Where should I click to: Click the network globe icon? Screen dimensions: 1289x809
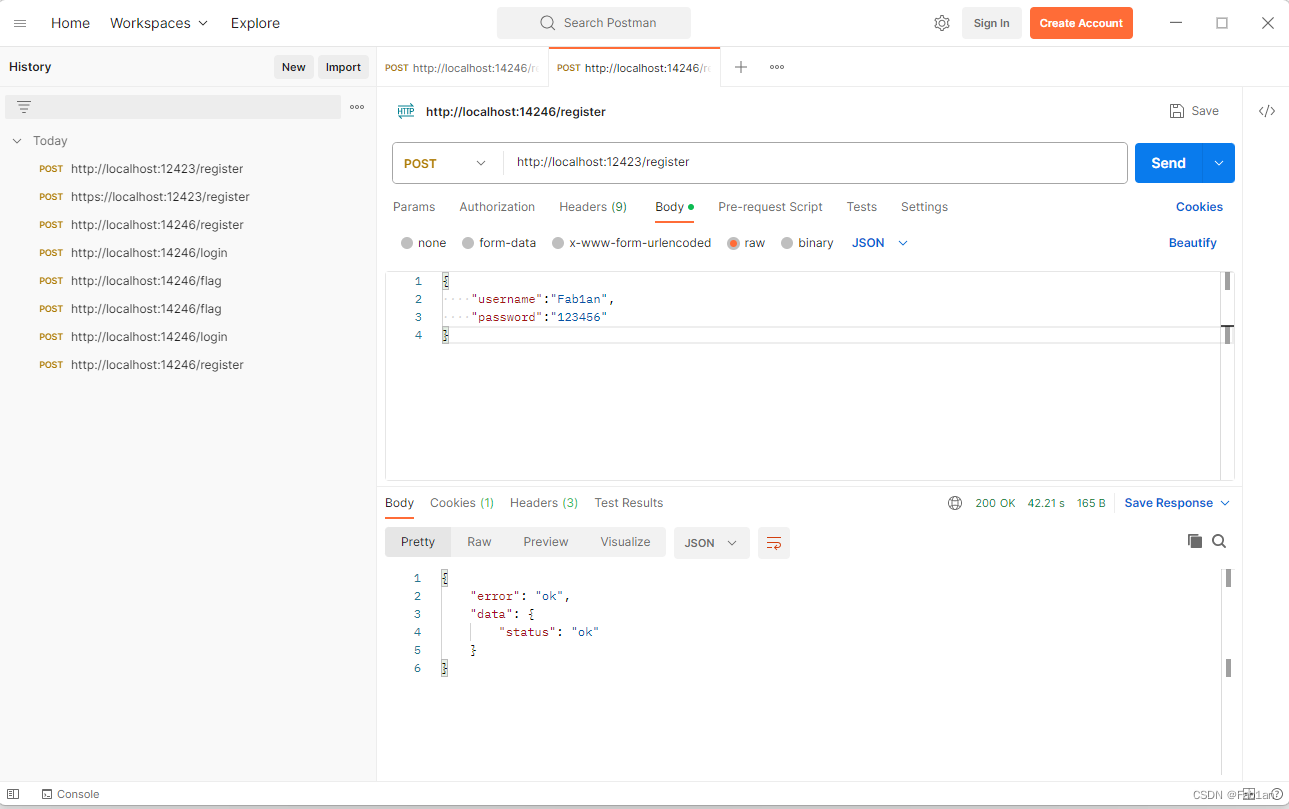(x=955, y=503)
